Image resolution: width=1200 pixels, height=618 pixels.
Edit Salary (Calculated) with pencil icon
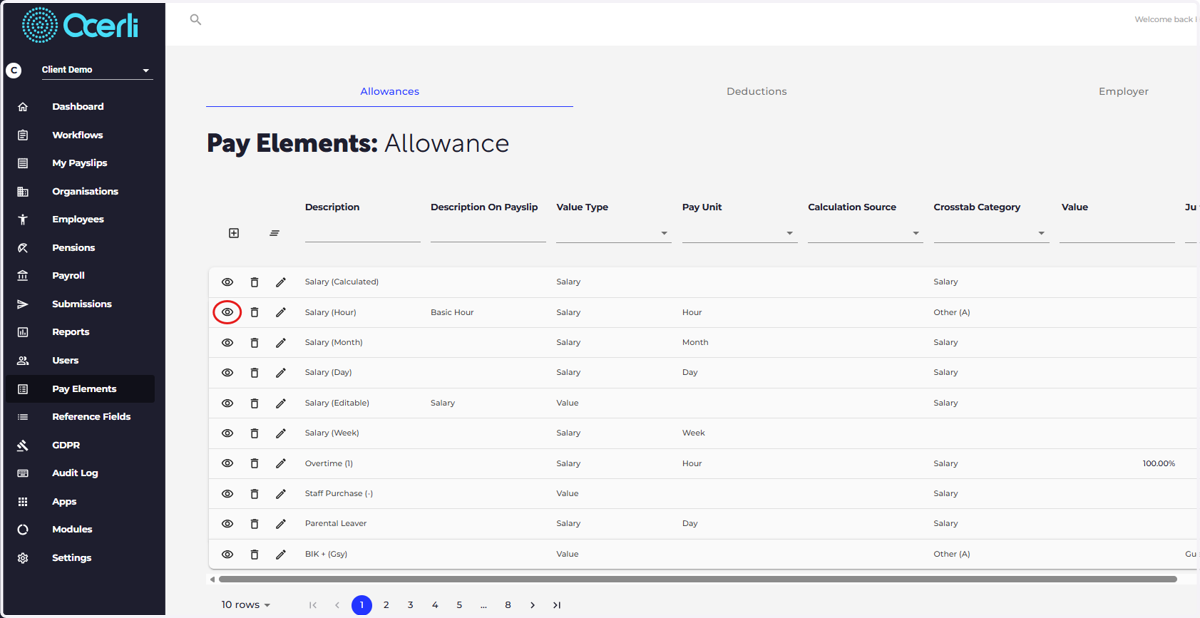point(281,282)
